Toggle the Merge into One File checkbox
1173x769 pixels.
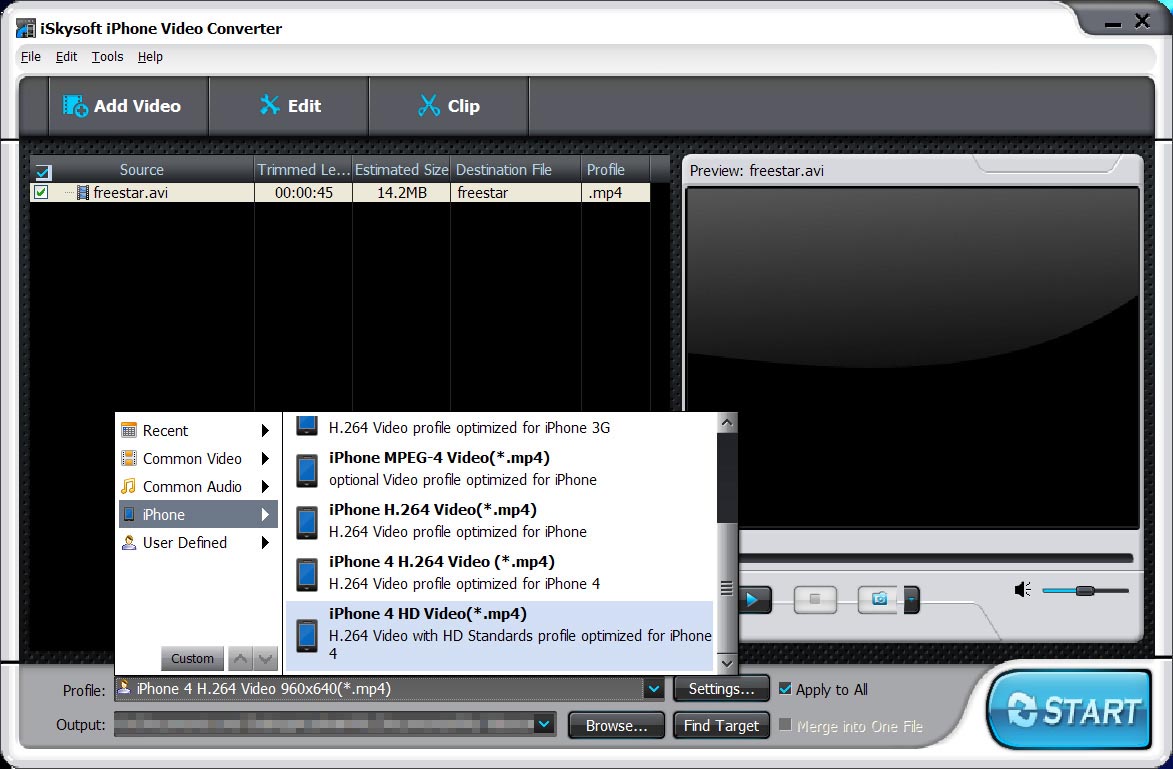coord(785,725)
